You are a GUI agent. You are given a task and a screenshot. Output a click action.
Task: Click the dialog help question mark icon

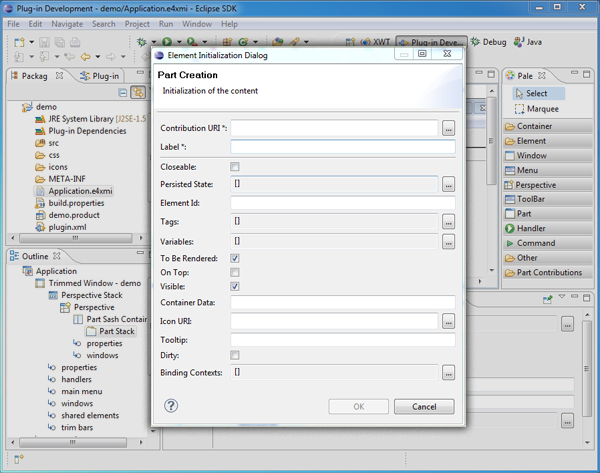[171, 406]
